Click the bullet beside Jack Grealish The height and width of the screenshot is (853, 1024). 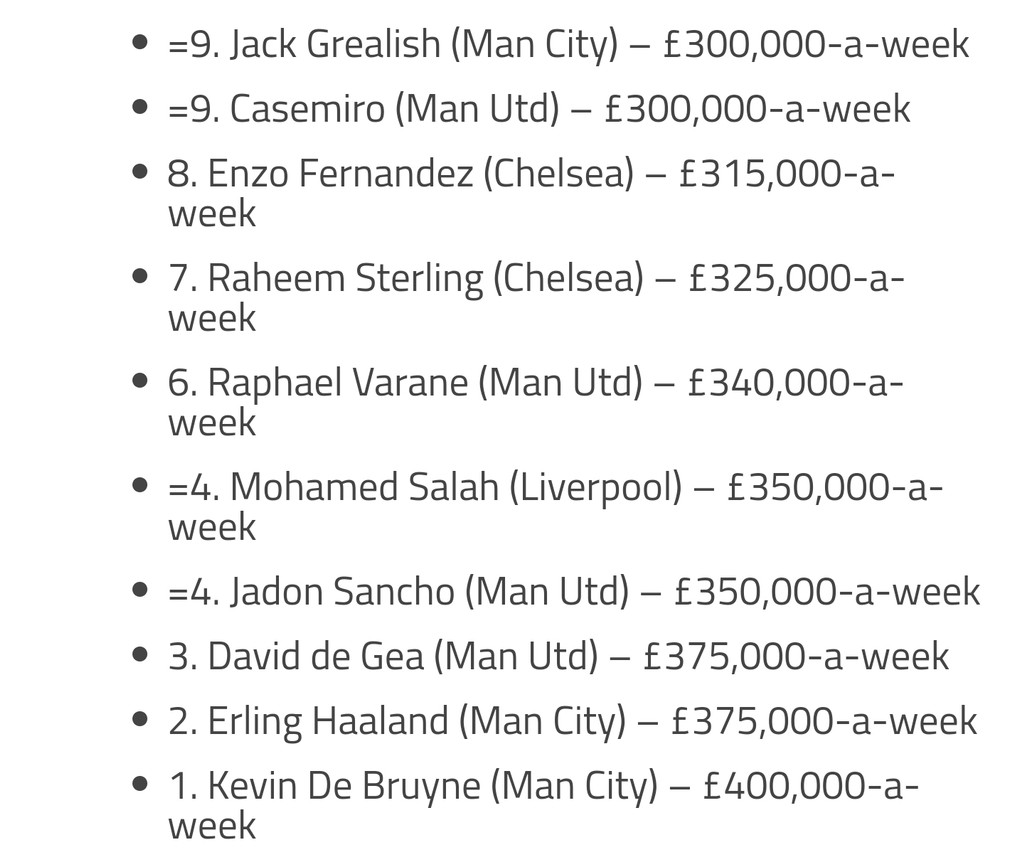(x=141, y=45)
